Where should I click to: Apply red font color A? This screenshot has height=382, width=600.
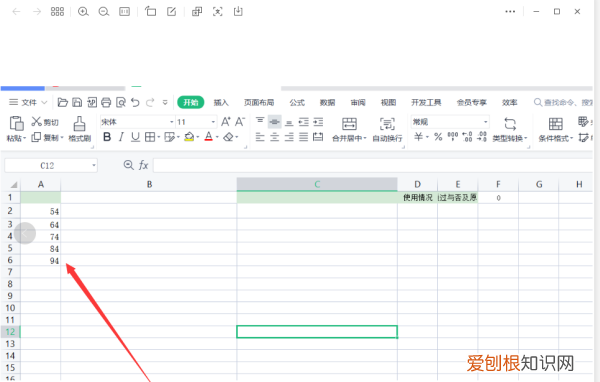[x=209, y=137]
